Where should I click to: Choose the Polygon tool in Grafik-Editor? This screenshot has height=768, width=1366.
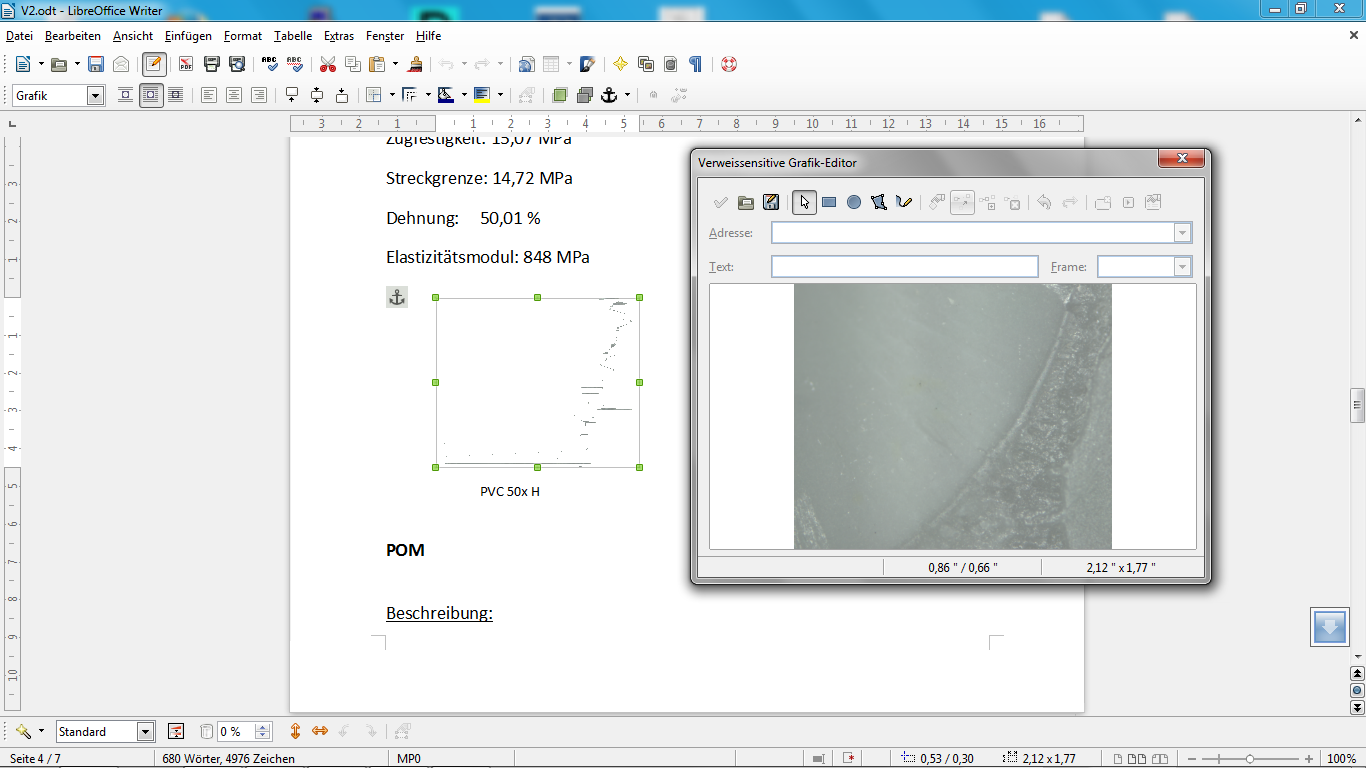(879, 202)
